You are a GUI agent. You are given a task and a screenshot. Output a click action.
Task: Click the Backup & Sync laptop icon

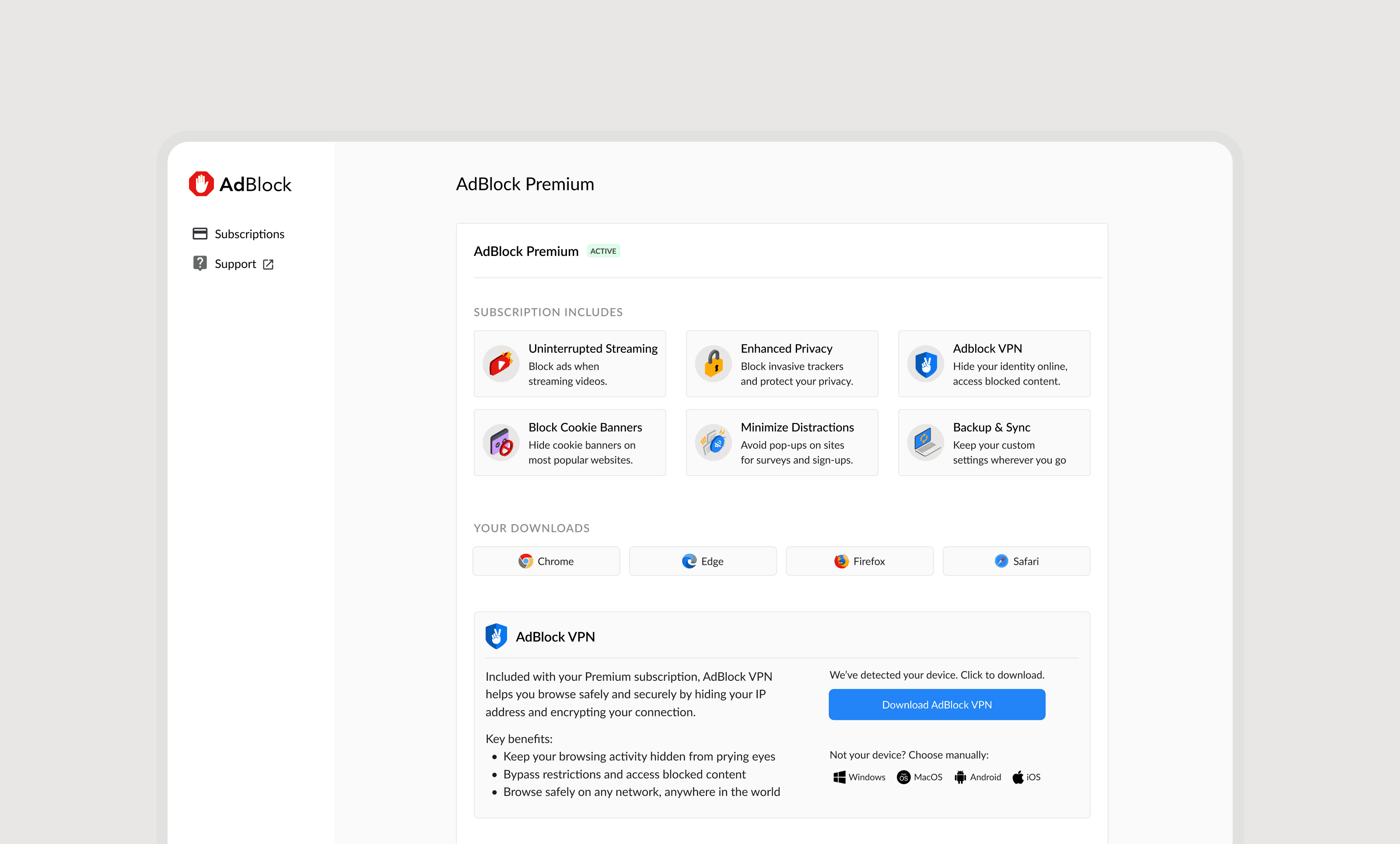(x=925, y=442)
